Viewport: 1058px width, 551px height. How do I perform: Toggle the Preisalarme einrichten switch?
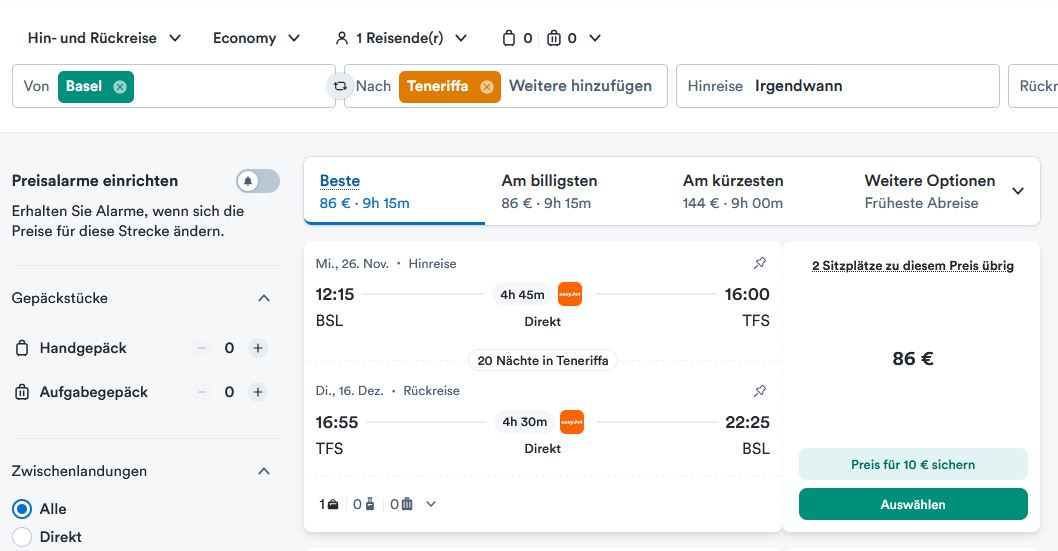click(x=258, y=181)
